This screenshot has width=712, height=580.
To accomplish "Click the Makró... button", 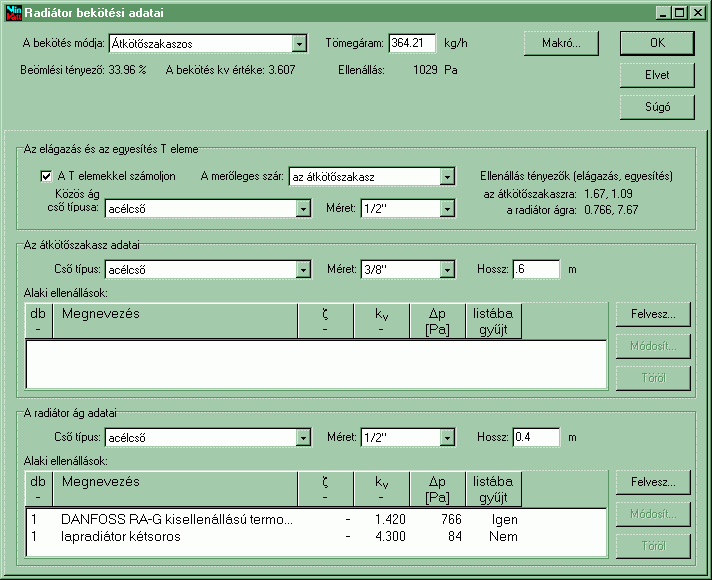I will coord(561,43).
